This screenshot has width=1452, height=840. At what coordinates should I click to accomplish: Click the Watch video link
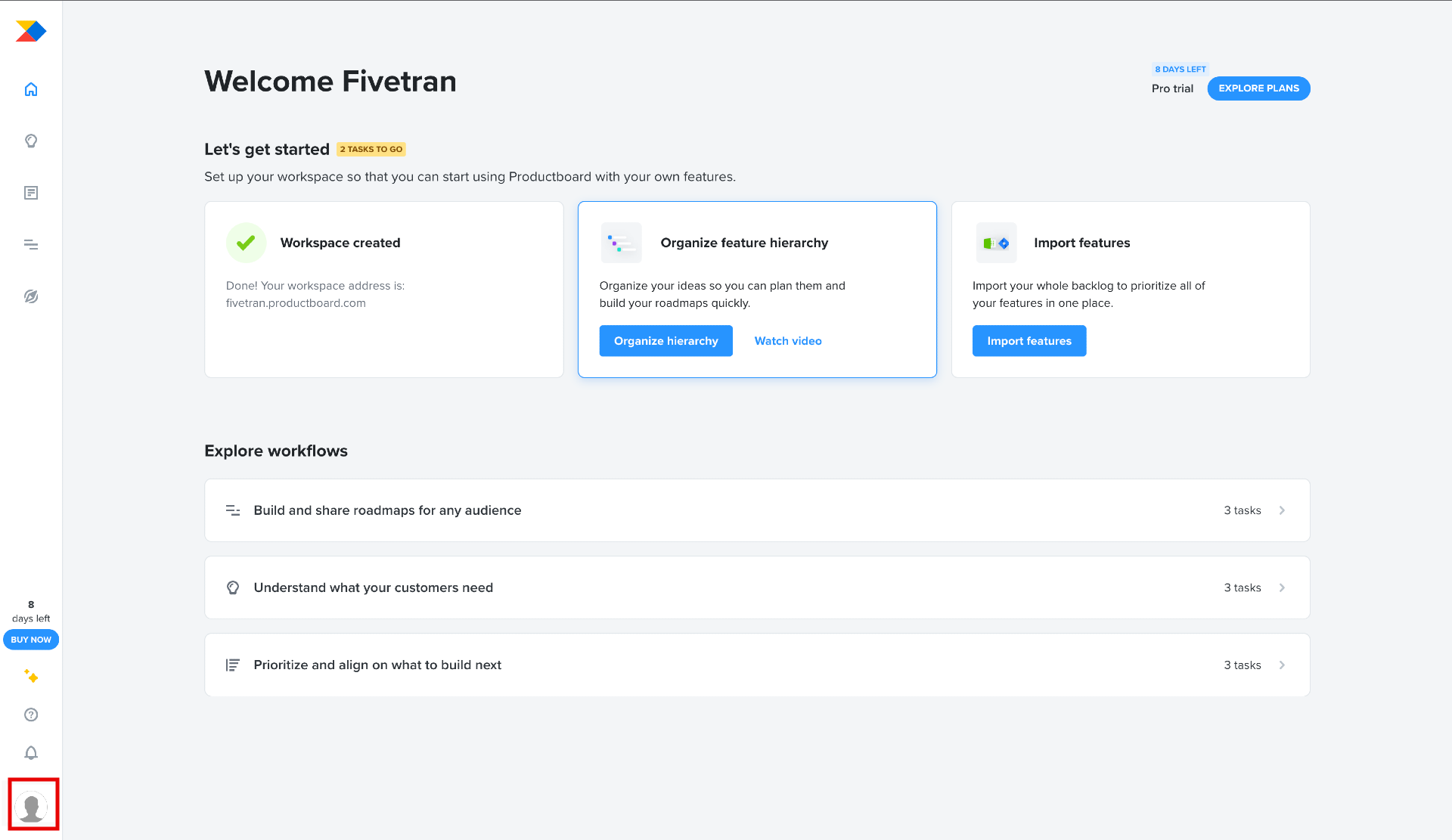[788, 341]
